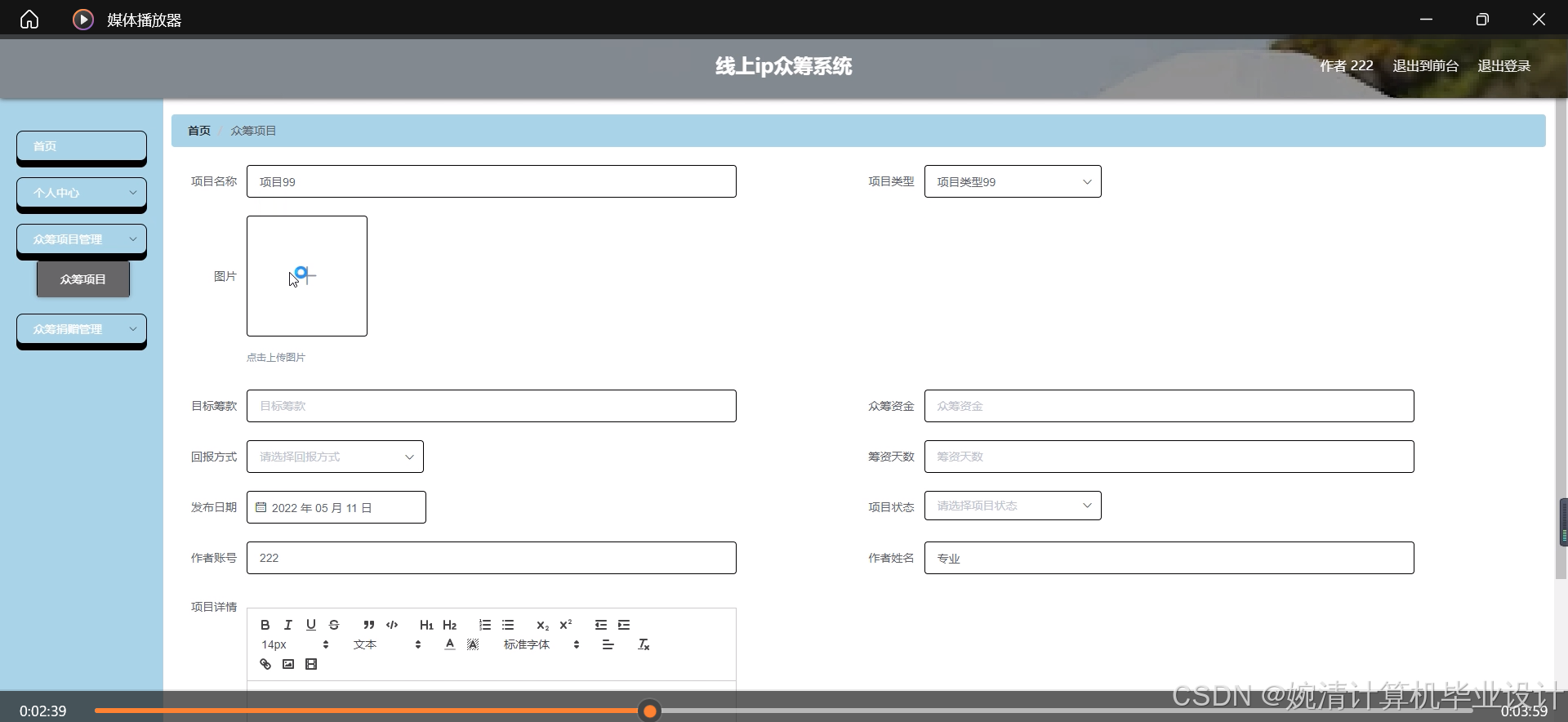Insert an image into project details
The width and height of the screenshot is (1568, 722).
(288, 664)
